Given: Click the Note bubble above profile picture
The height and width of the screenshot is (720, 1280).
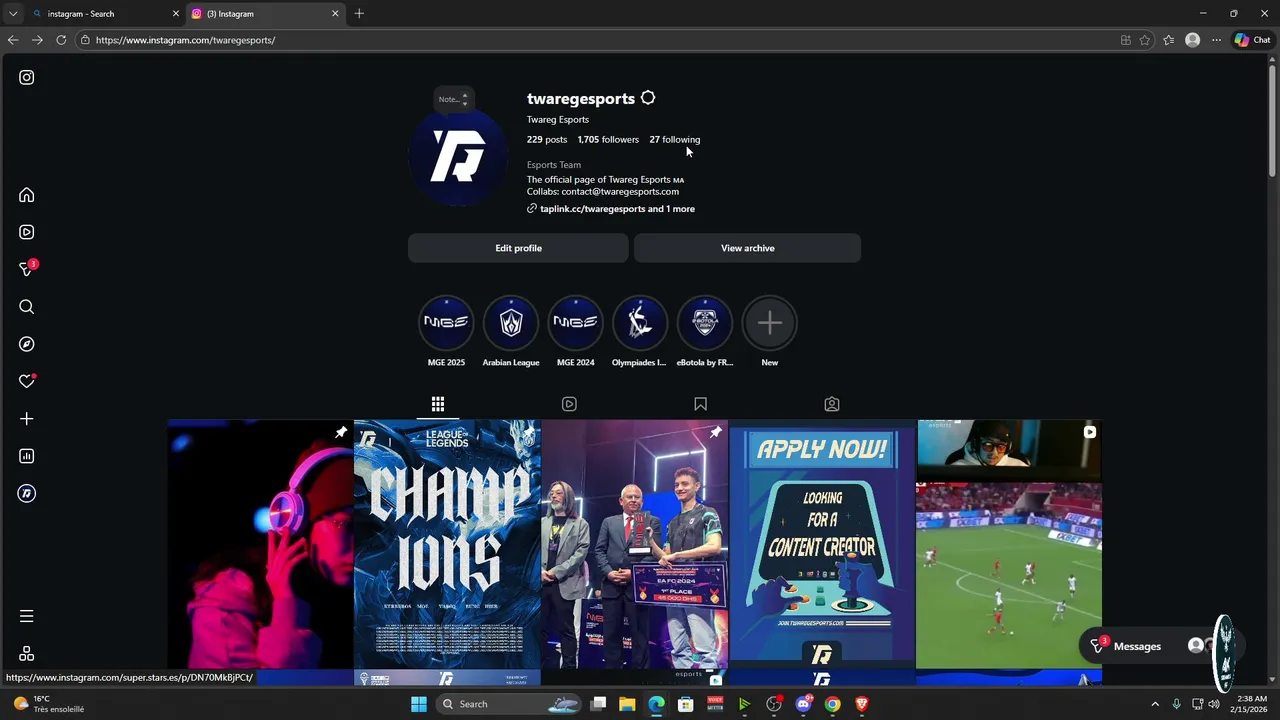Looking at the screenshot, I should [x=453, y=99].
